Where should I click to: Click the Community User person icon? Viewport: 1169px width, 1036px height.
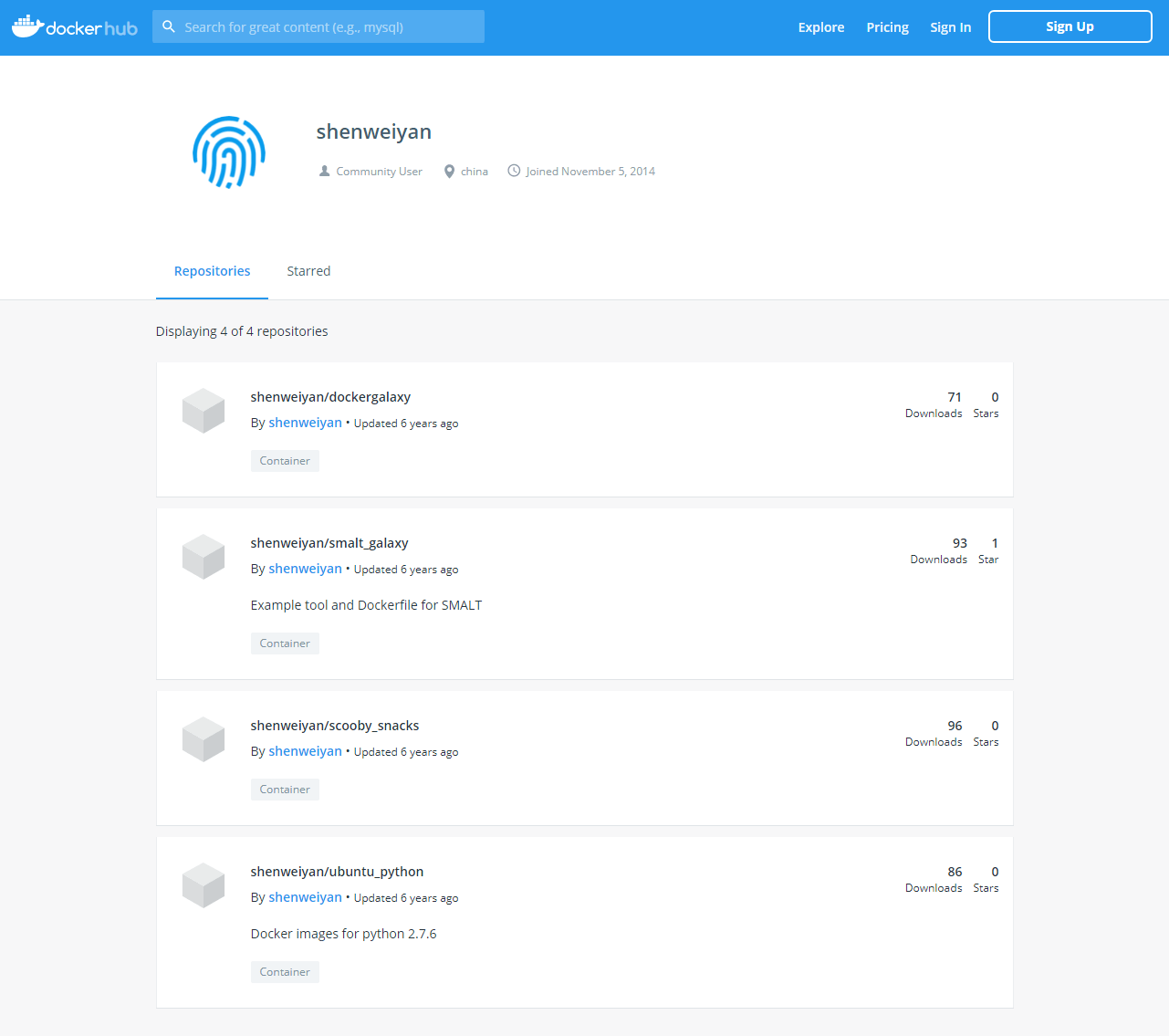click(x=324, y=171)
